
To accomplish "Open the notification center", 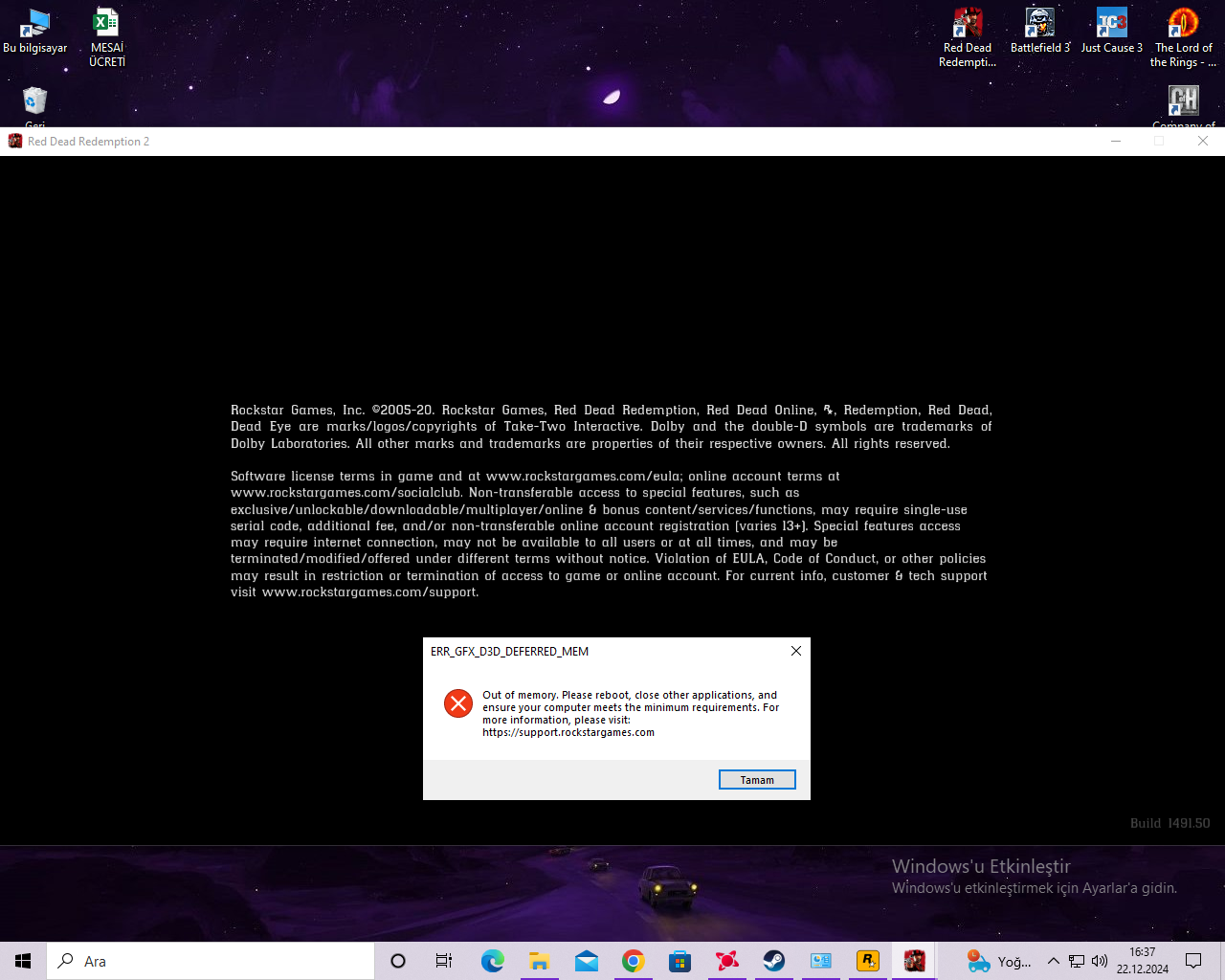I will click(1193, 961).
